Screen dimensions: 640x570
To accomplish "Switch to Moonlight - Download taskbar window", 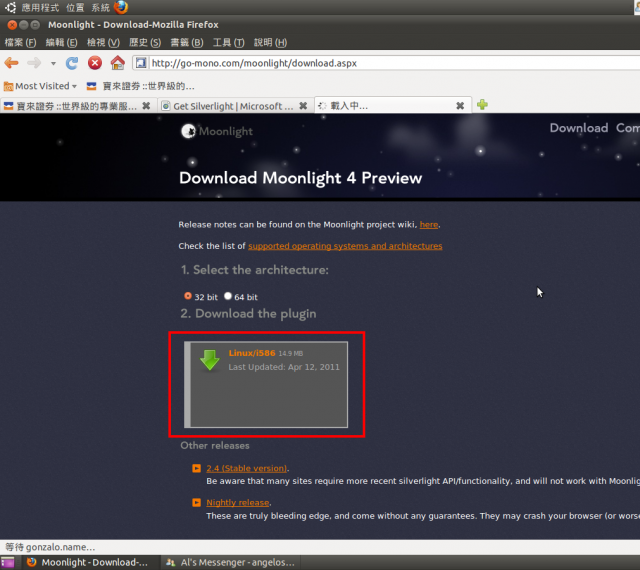I will point(89,562).
